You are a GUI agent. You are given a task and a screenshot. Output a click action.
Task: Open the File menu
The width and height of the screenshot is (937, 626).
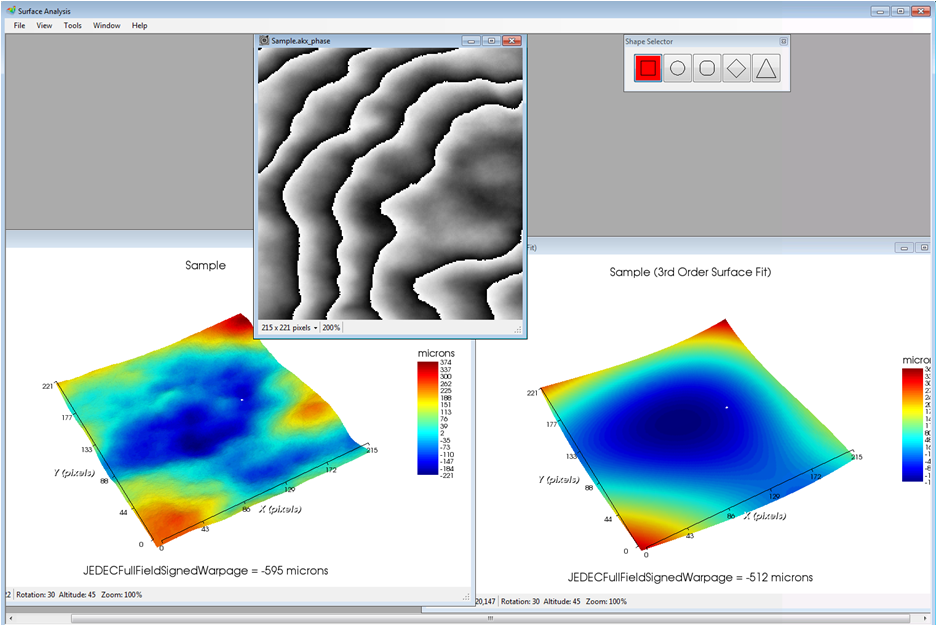coord(19,25)
